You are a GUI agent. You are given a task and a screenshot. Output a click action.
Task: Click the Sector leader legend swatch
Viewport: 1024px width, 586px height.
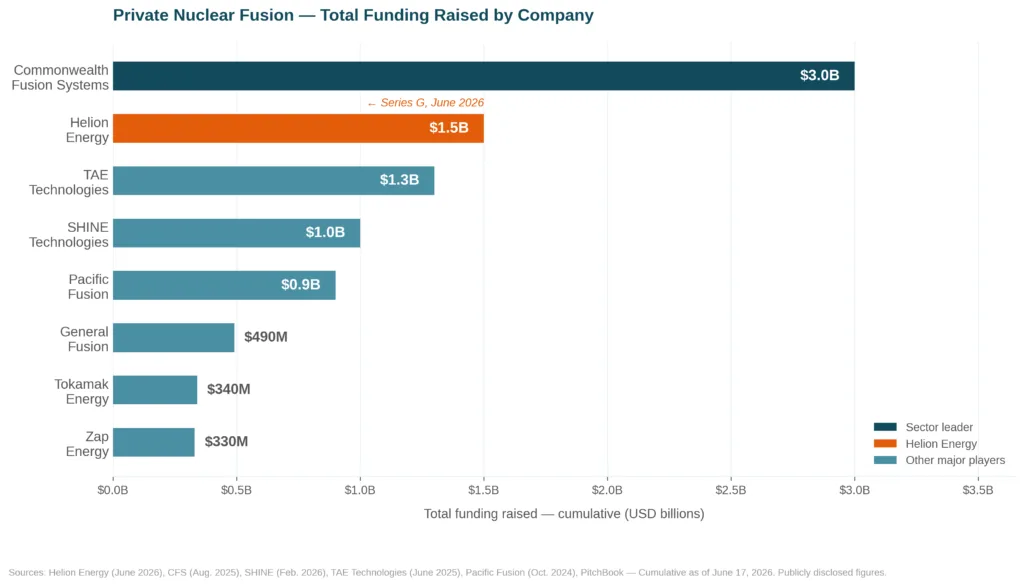click(x=885, y=427)
